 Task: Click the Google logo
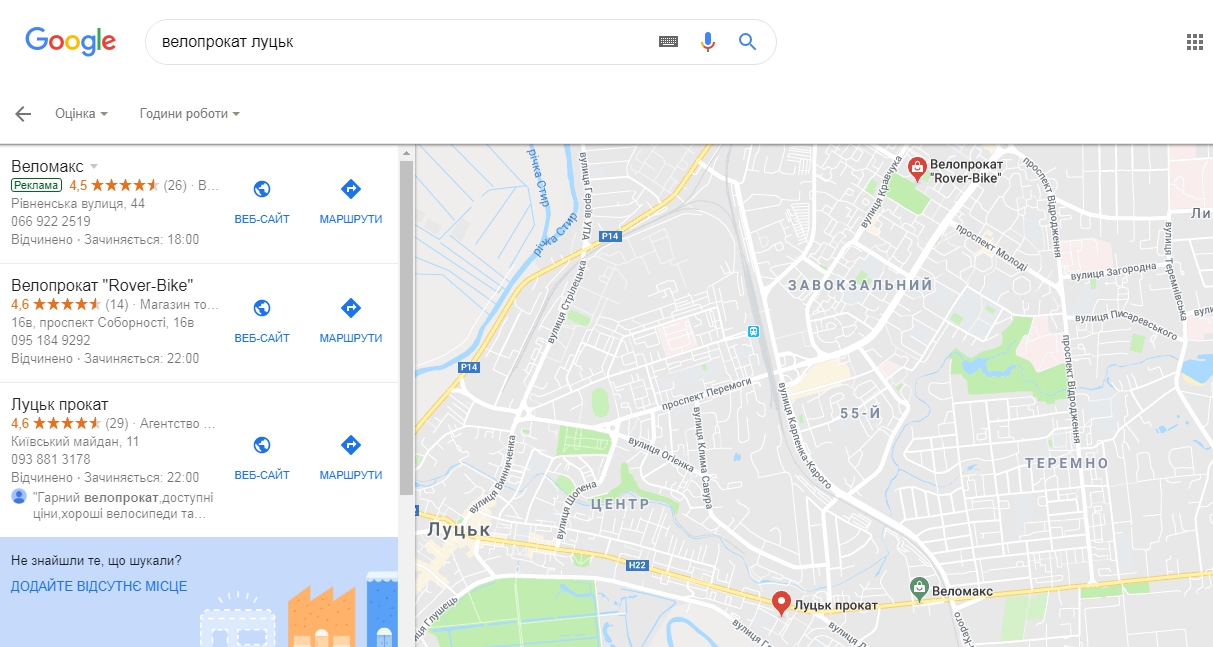[x=71, y=41]
